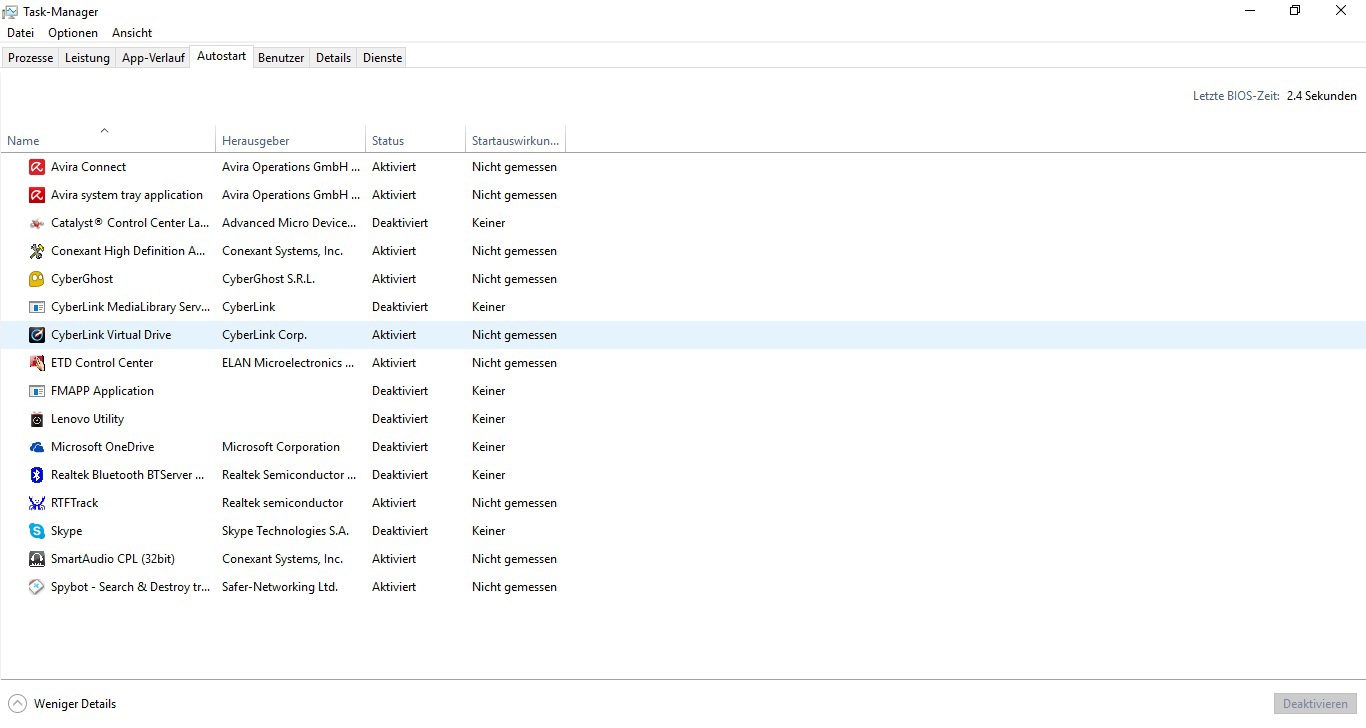Image resolution: width=1366 pixels, height=728 pixels.
Task: Open the Optionen menu
Action: point(73,33)
